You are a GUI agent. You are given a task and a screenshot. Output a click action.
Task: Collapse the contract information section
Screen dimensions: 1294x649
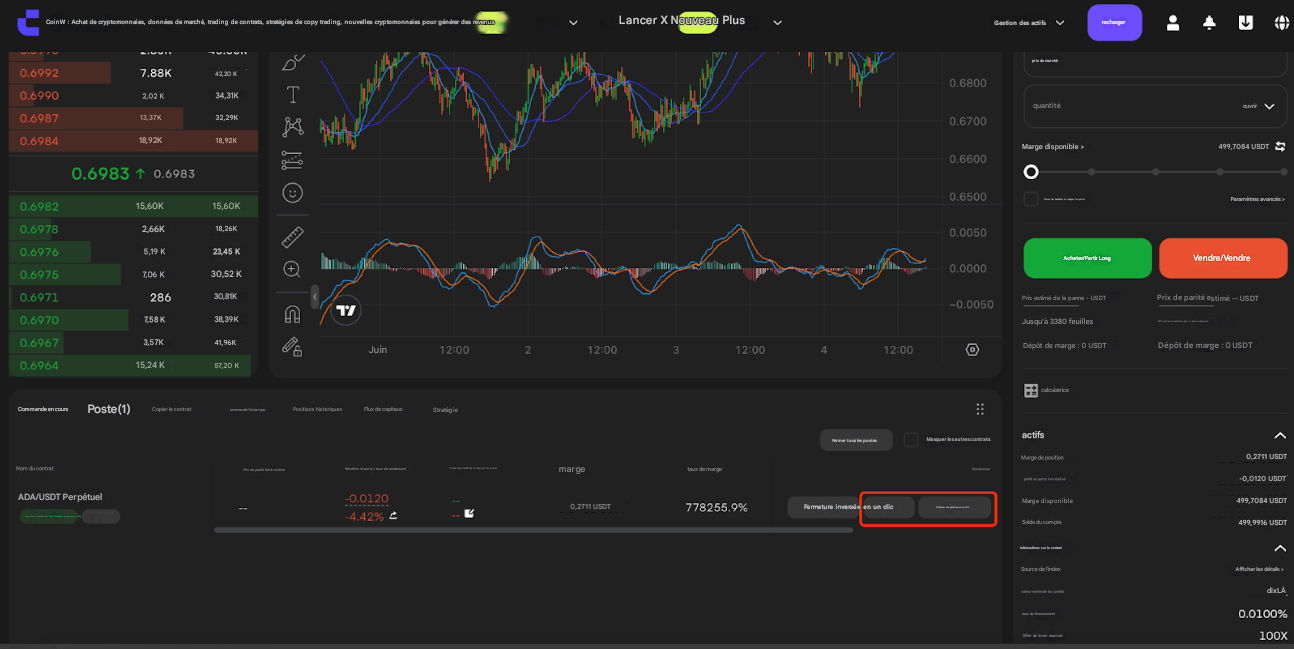pyautogui.click(x=1280, y=548)
